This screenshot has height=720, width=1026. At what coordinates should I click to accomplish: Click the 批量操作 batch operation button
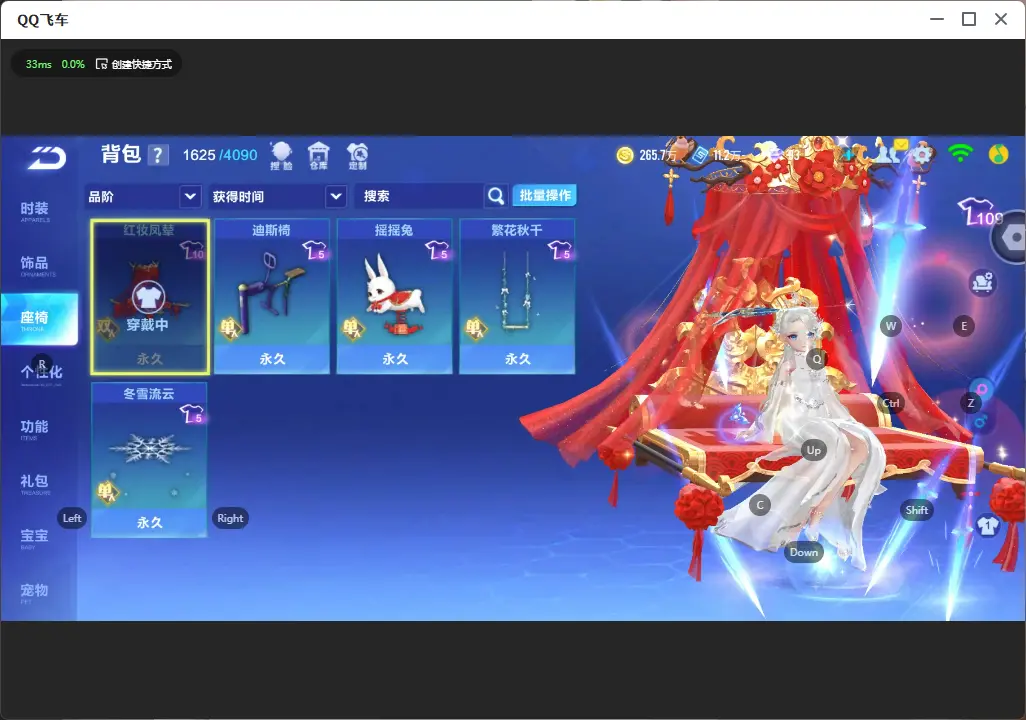pyautogui.click(x=544, y=195)
